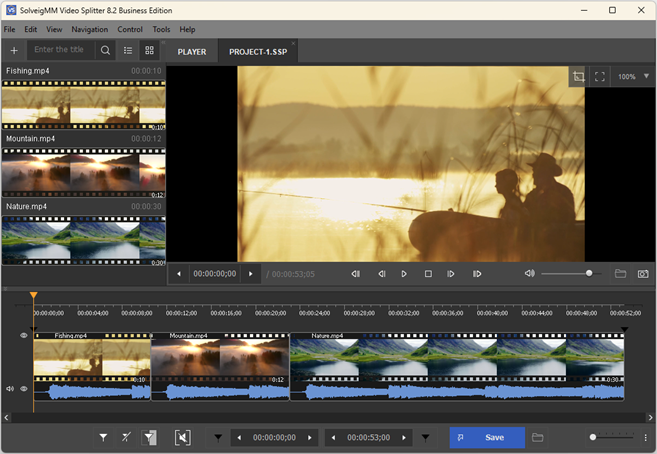This screenshot has width=657, height=454.
Task: Click the invert fragments icon
Action: 149,438
